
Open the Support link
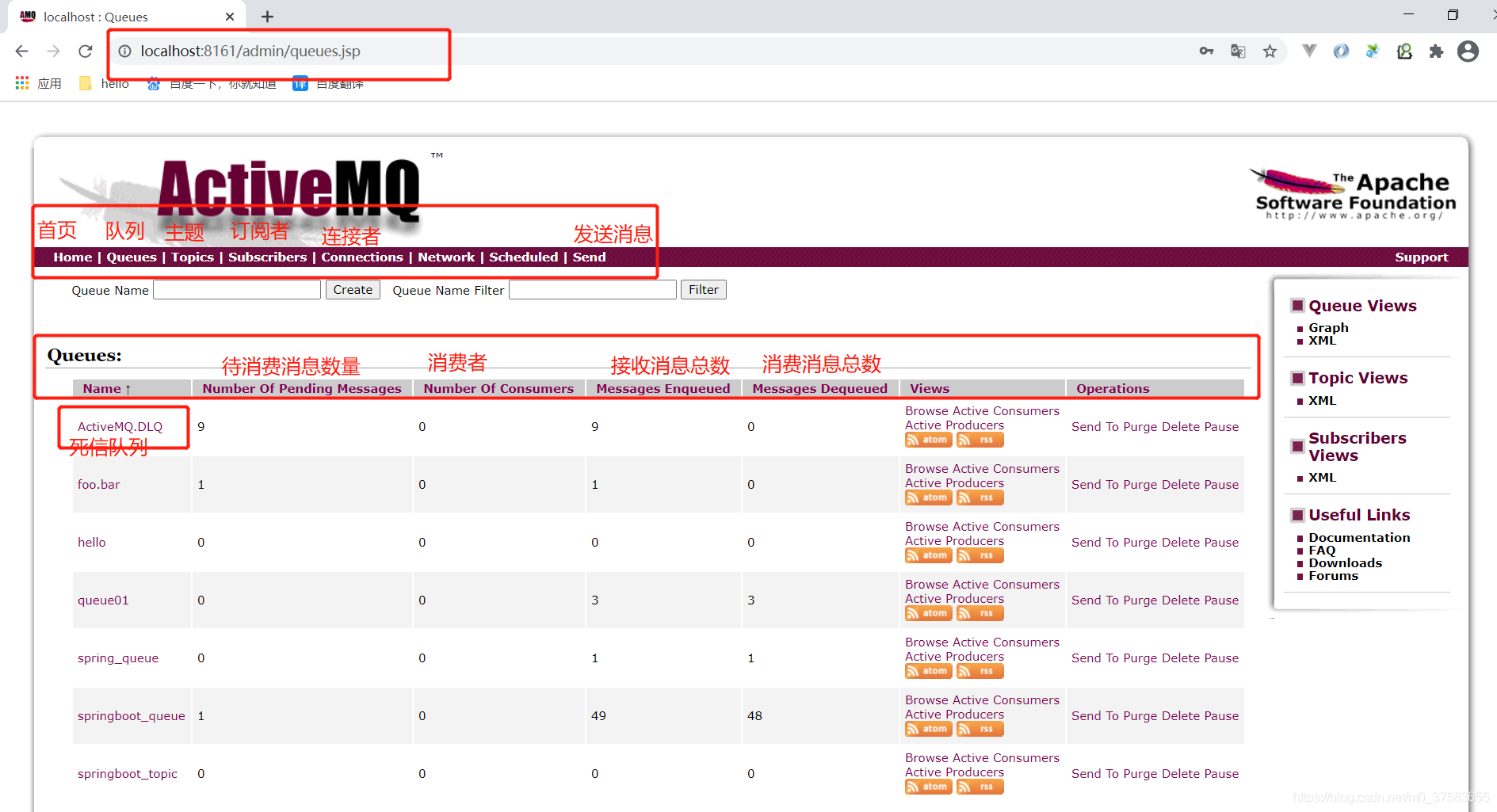coord(1422,257)
